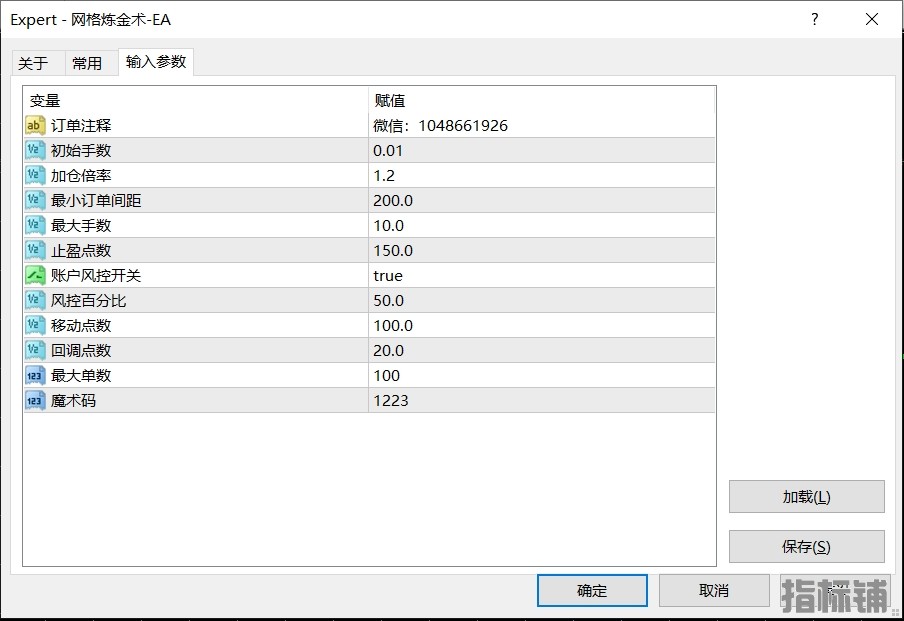Click the double icon beside 回调点数
The image size is (904, 621).
click(35, 351)
